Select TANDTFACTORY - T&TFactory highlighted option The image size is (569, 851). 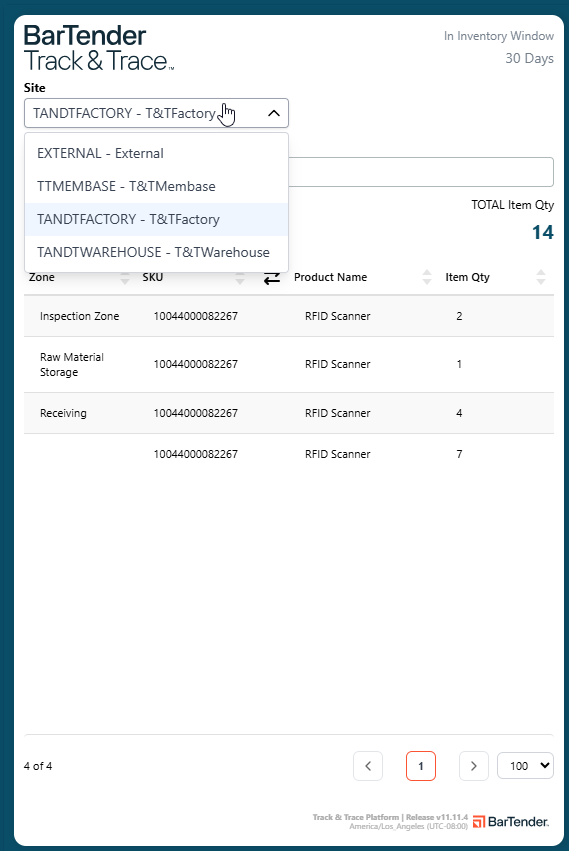pyautogui.click(x=156, y=219)
